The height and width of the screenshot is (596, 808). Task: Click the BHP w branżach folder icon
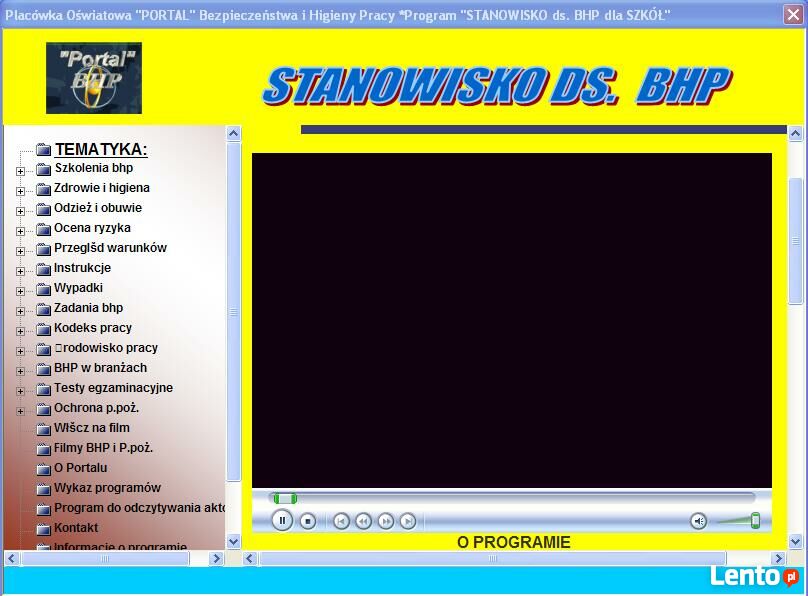(43, 369)
